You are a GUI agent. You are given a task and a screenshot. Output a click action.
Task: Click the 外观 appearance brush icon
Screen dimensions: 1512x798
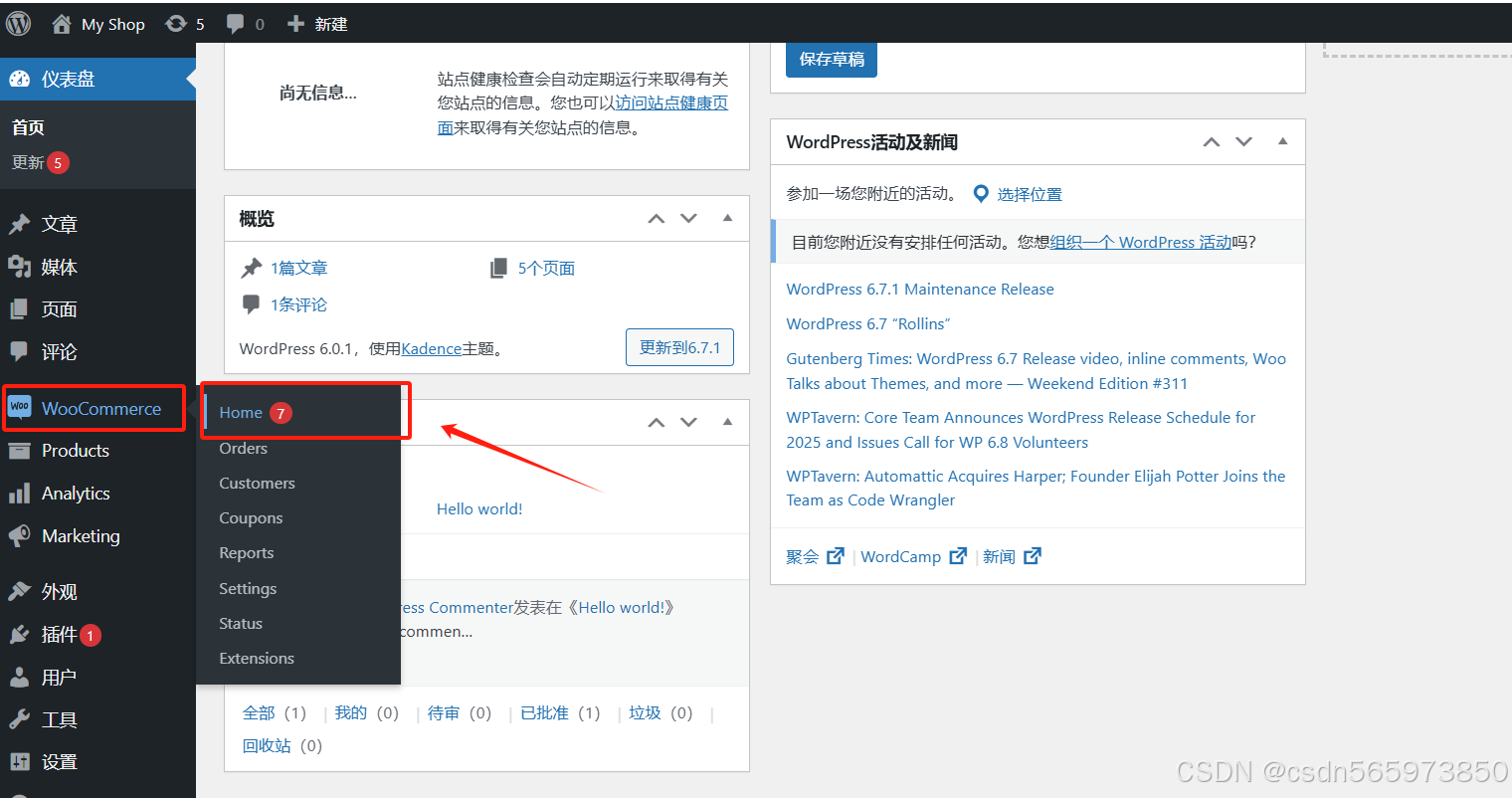20,592
